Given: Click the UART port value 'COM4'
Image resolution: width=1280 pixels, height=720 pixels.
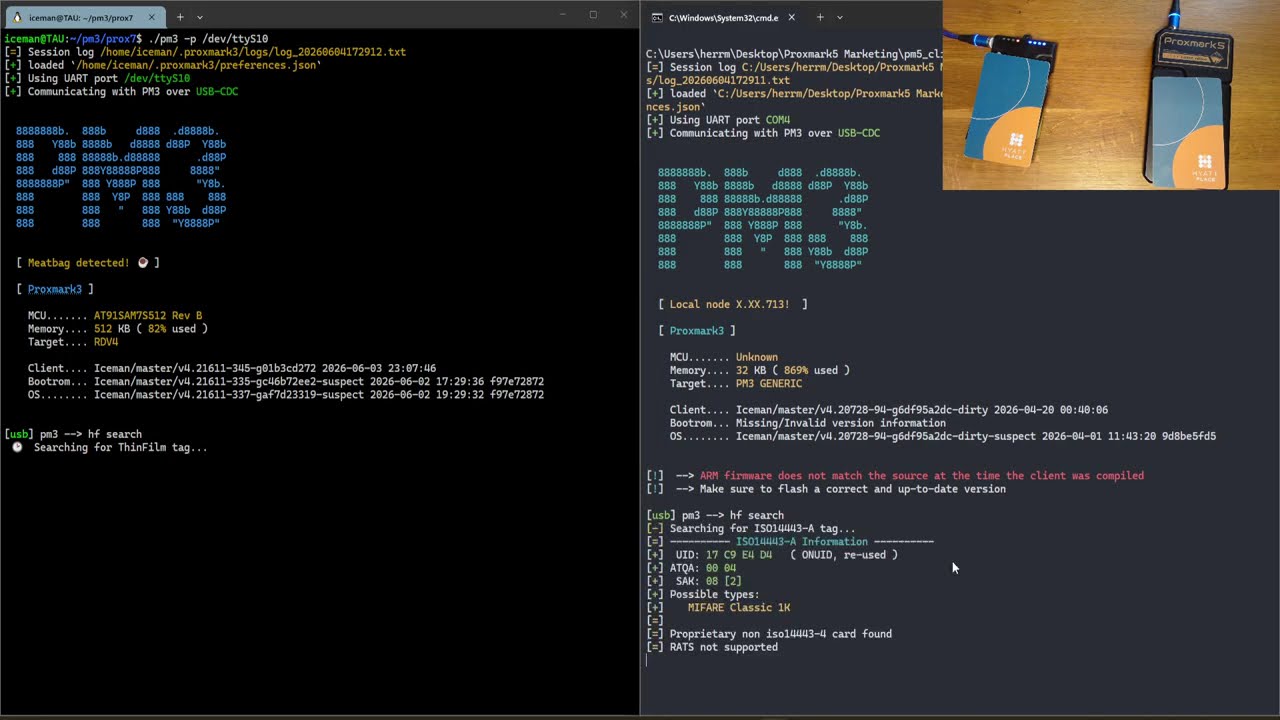Looking at the screenshot, I should [778, 120].
